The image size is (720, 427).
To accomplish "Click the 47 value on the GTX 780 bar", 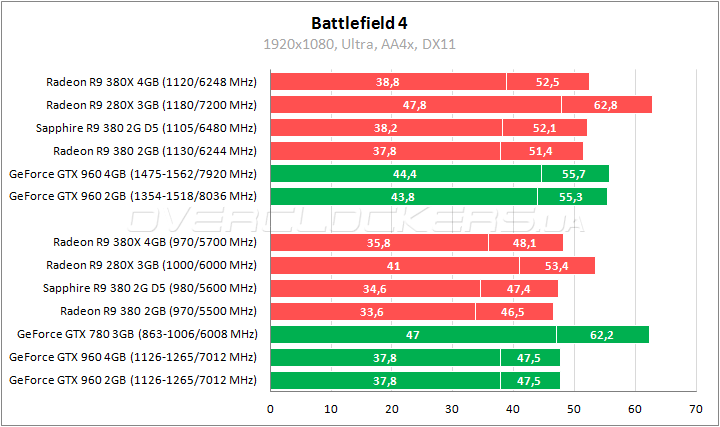I will (x=413, y=334).
